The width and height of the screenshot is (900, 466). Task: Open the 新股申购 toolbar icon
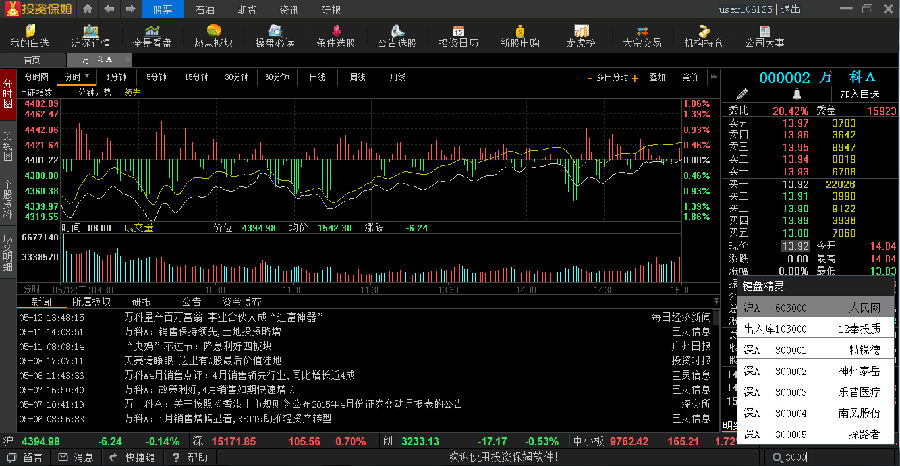[x=519, y=38]
